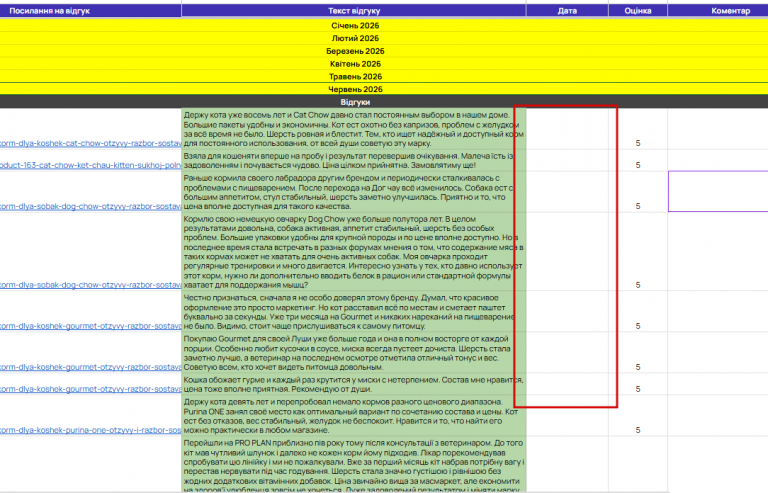The width and height of the screenshot is (768, 493).
Task: Open the dog-chow link in the labrador review row
Action: 91,206
